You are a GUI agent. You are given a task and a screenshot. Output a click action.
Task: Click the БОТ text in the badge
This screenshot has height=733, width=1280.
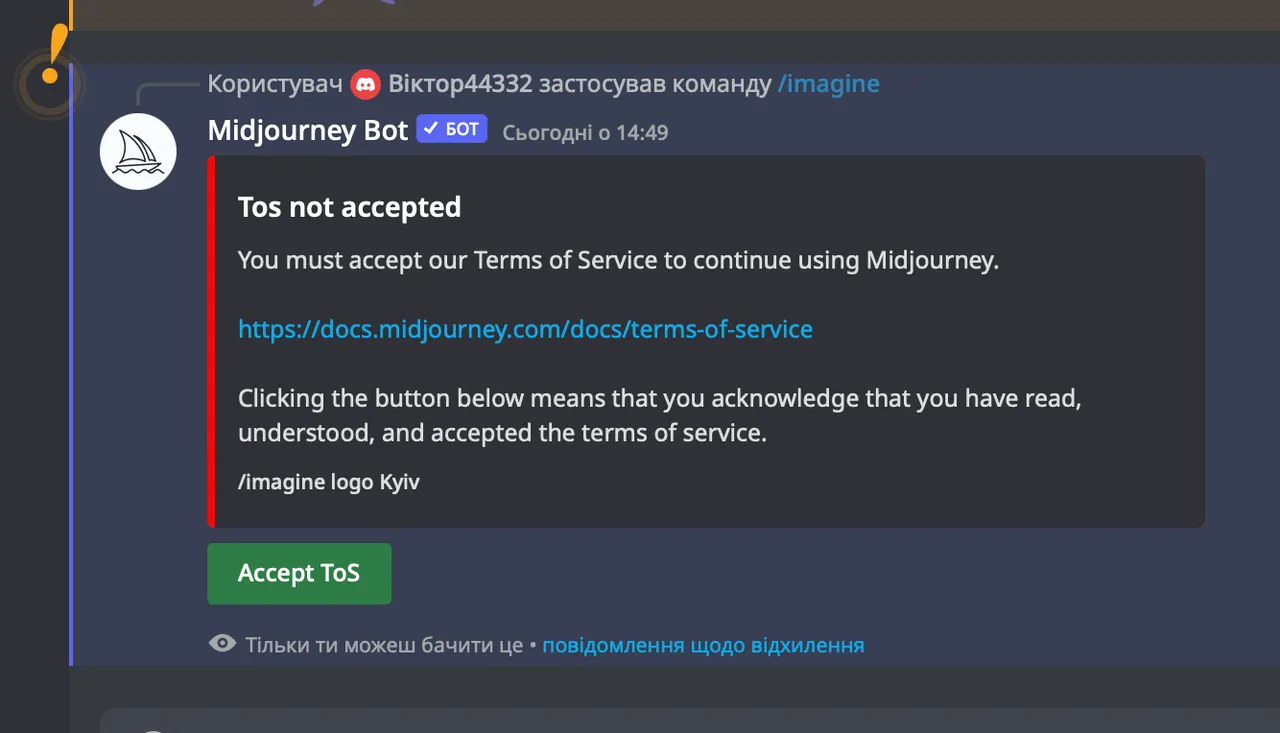[462, 130]
